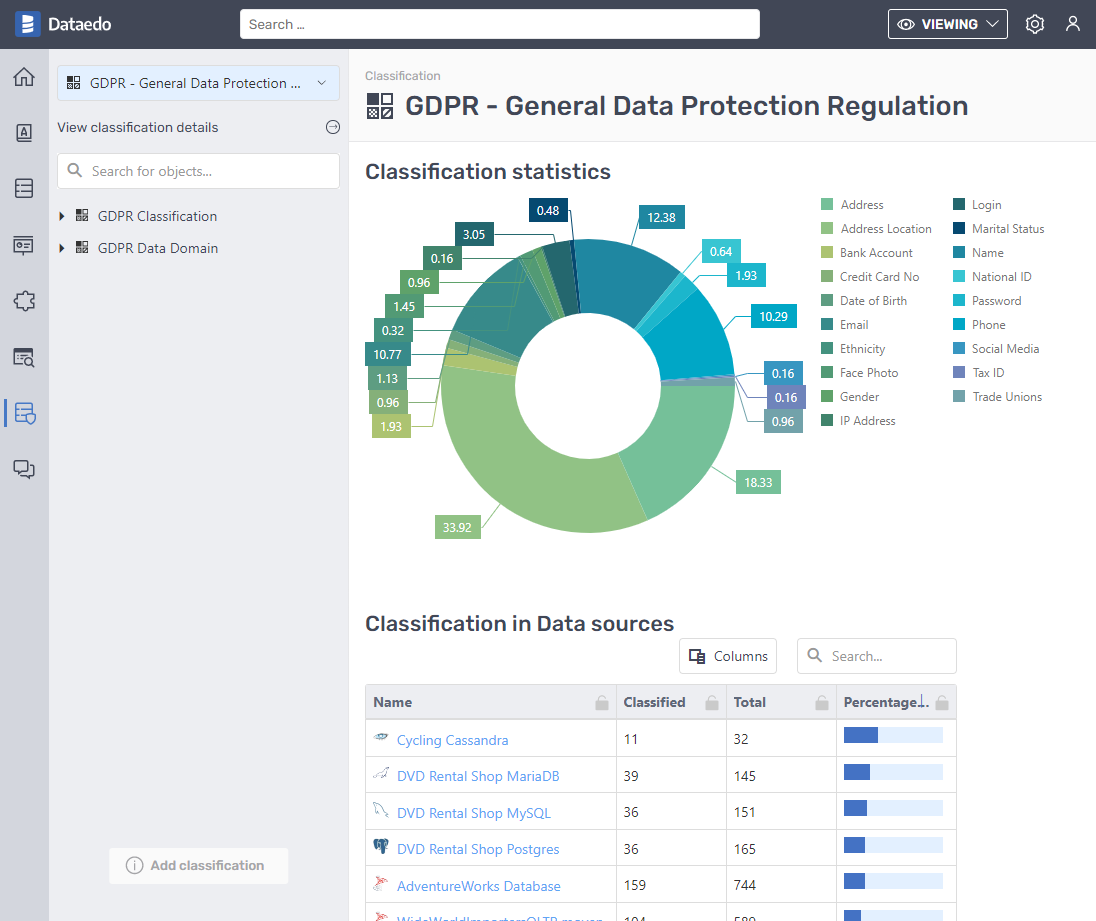Open the VIEWING mode dropdown

coord(947,24)
